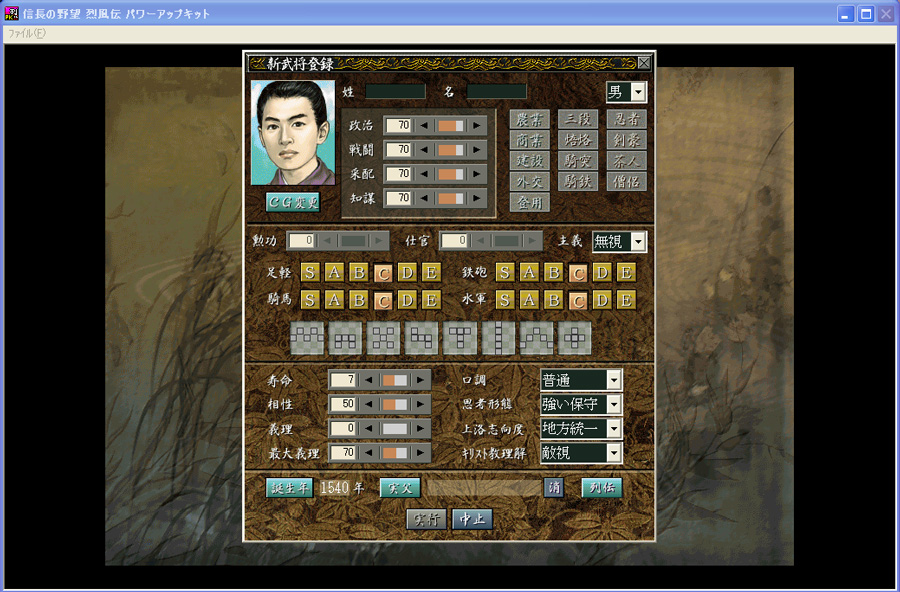Enable the 騎突 skill
Viewport: 900px width, 592px height.
[x=578, y=161]
